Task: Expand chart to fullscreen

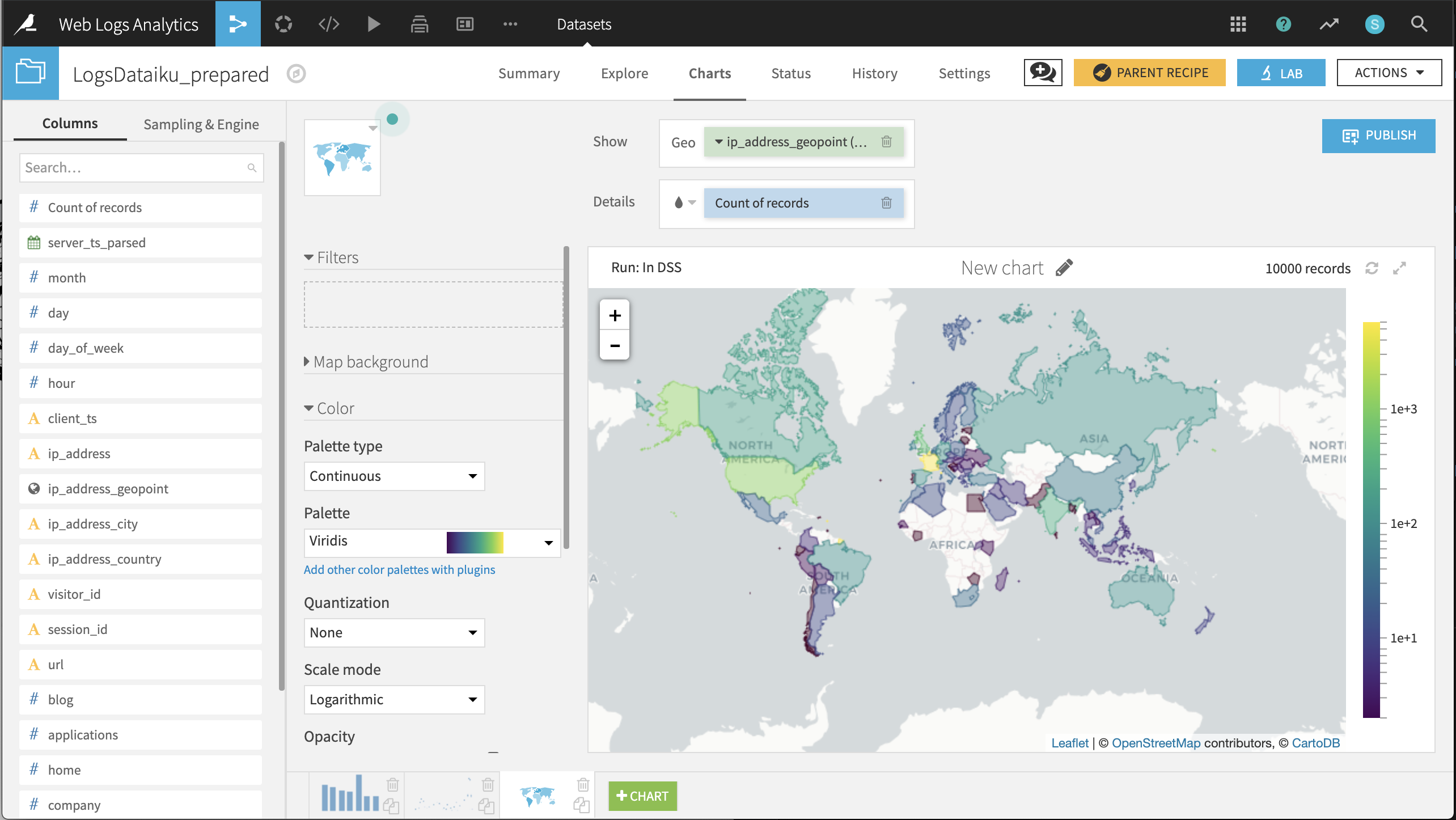Action: [1399, 268]
